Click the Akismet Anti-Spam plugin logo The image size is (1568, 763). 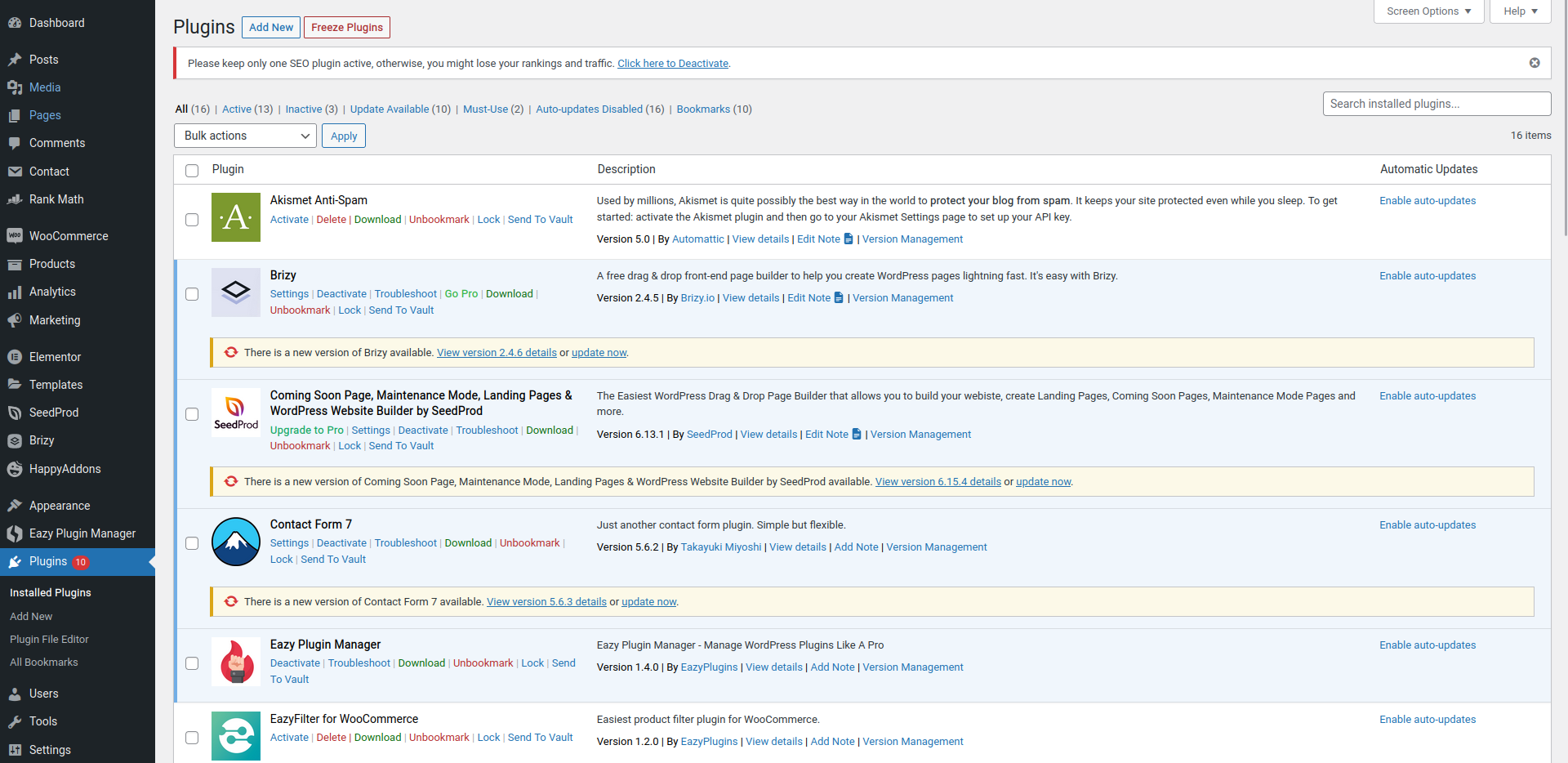[235, 217]
